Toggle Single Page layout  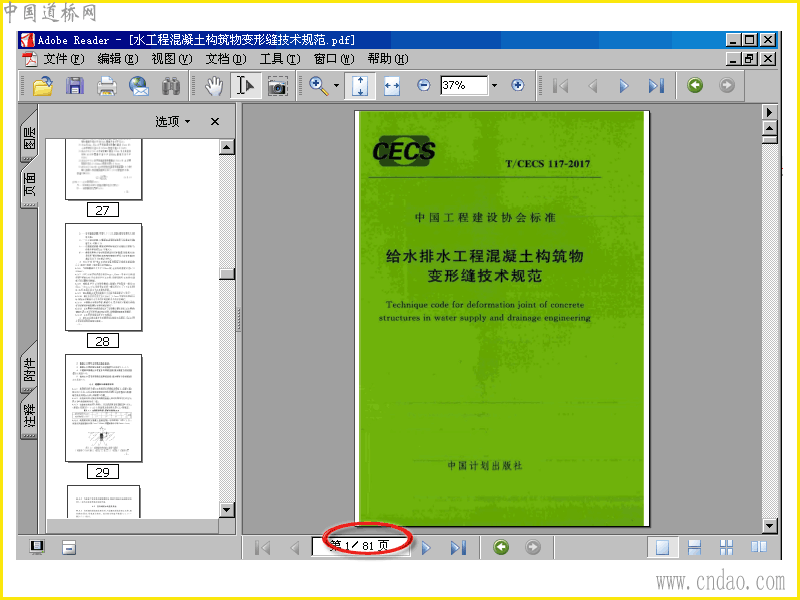[662, 547]
